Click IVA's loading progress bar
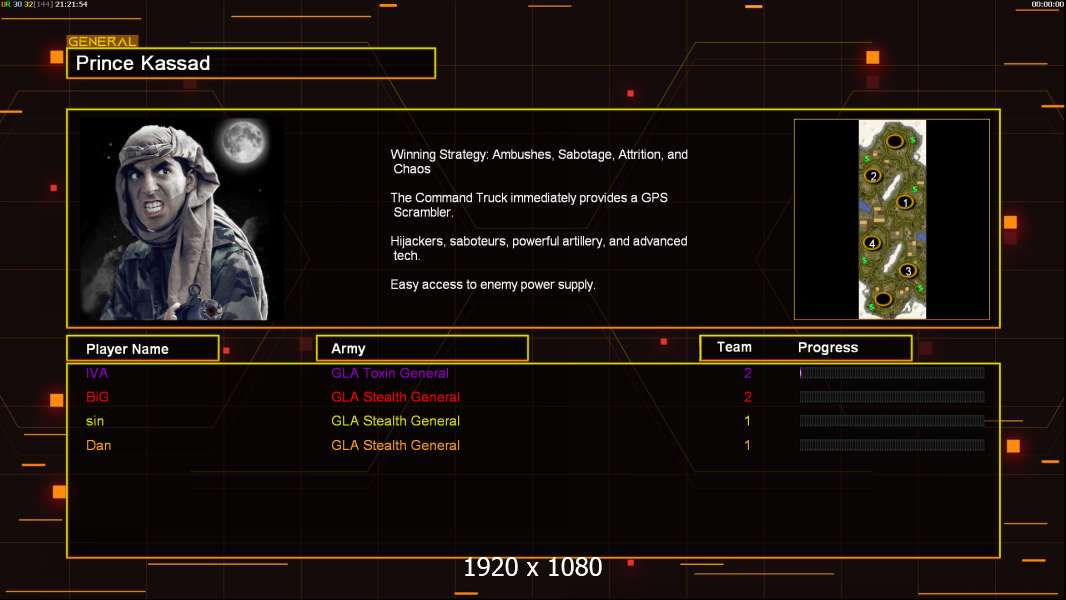1066x600 pixels. (892, 372)
